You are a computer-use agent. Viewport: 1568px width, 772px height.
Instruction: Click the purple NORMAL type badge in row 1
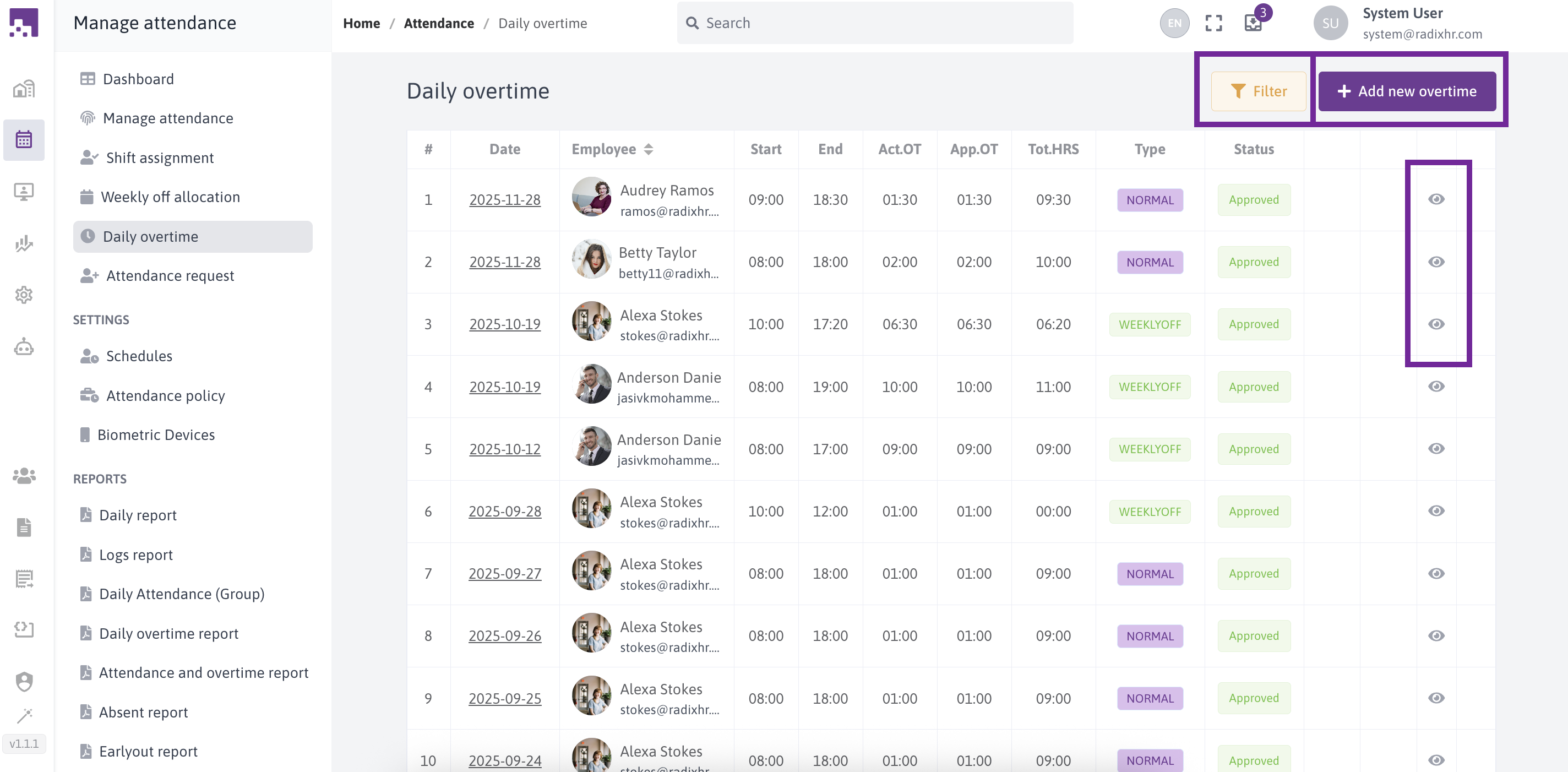[x=1149, y=200]
